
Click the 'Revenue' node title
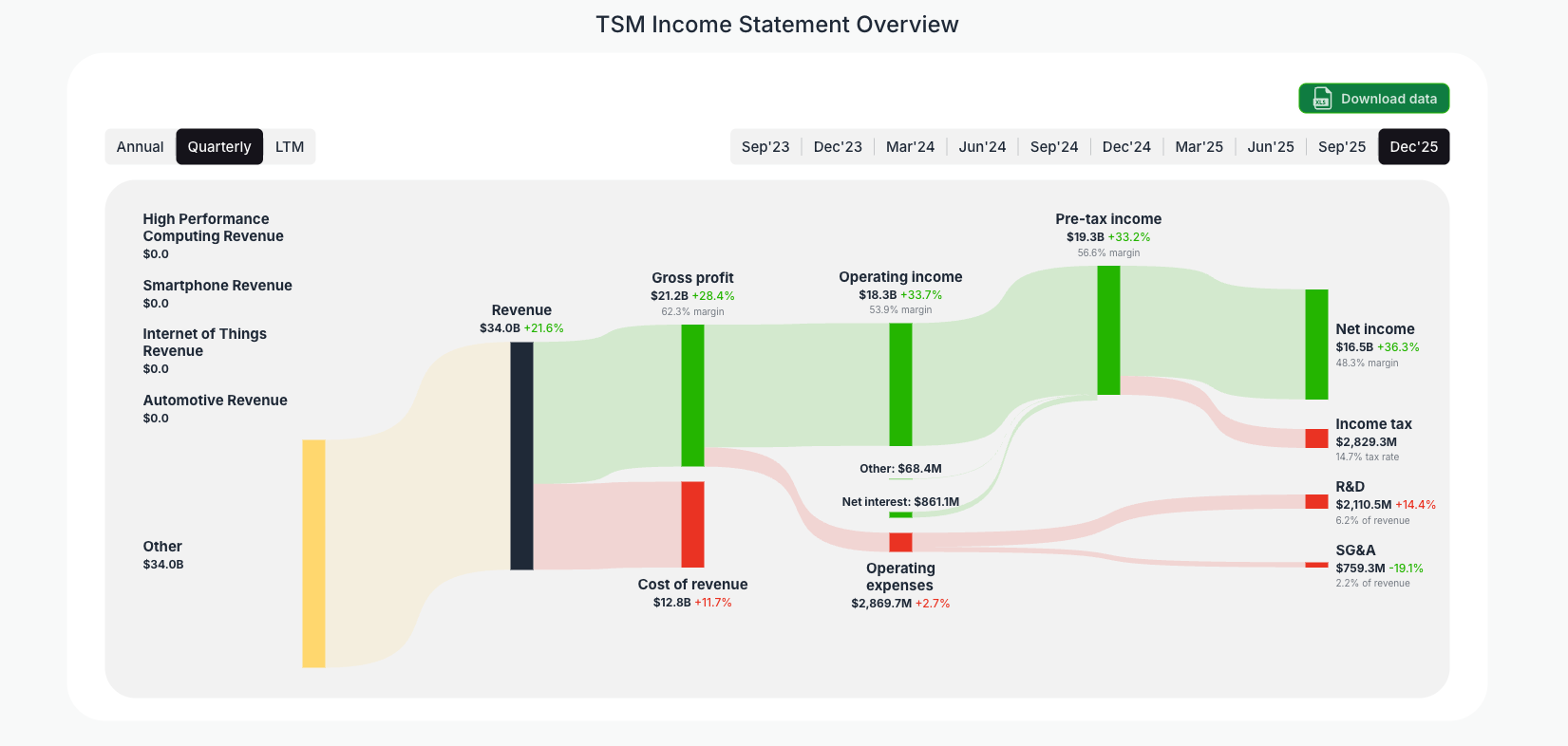pyautogui.click(x=521, y=310)
